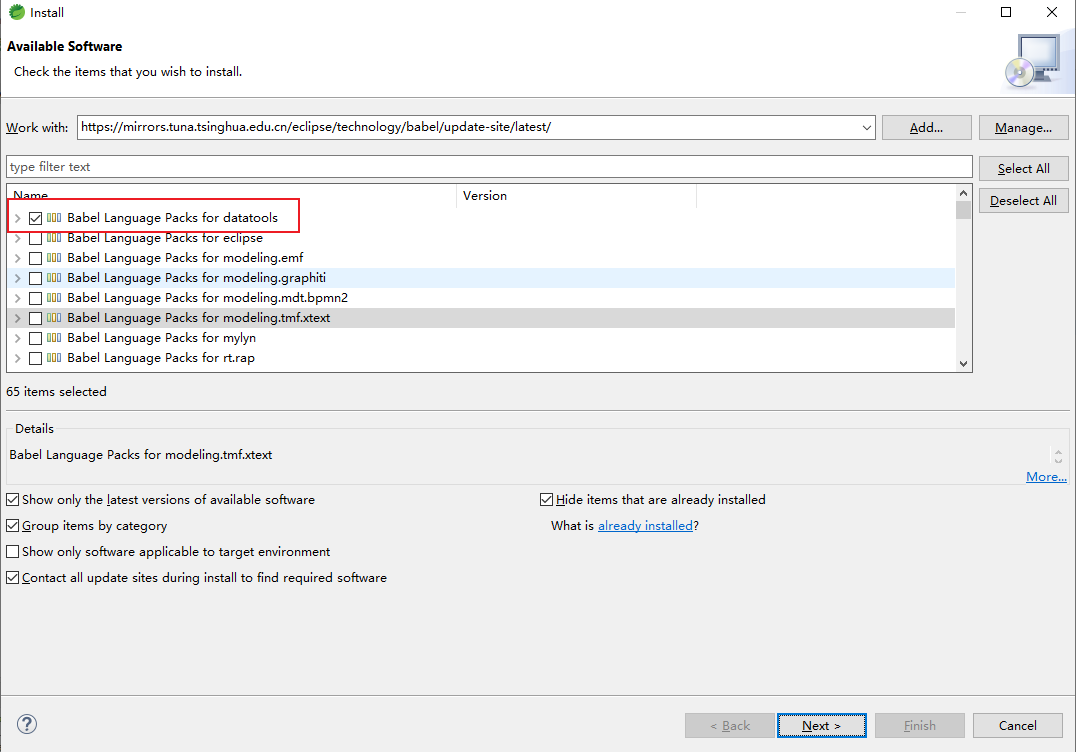
Task: Toggle Contact all update sites during install
Action: pos(12,578)
